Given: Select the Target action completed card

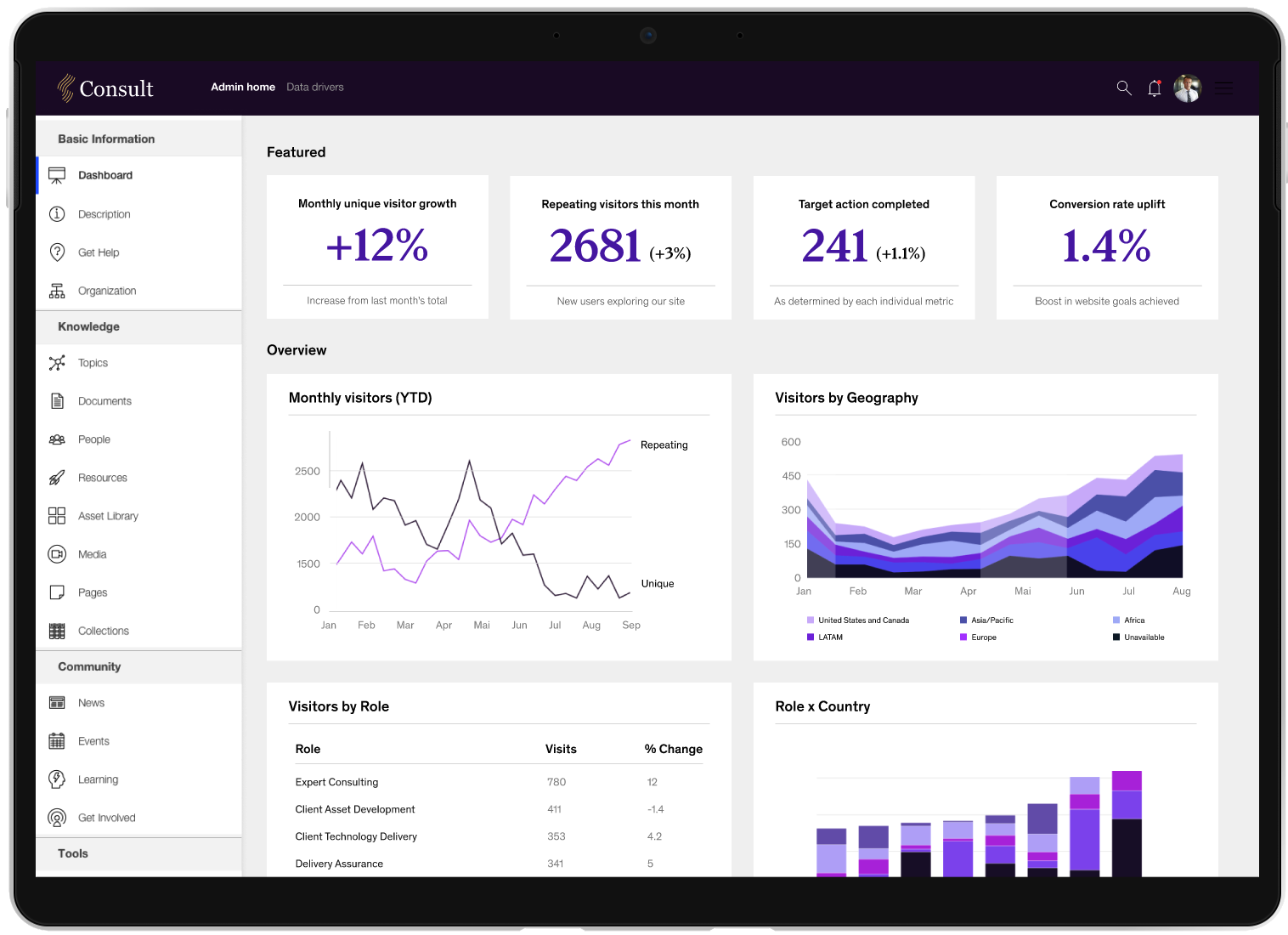Looking at the screenshot, I should pyautogui.click(x=864, y=247).
